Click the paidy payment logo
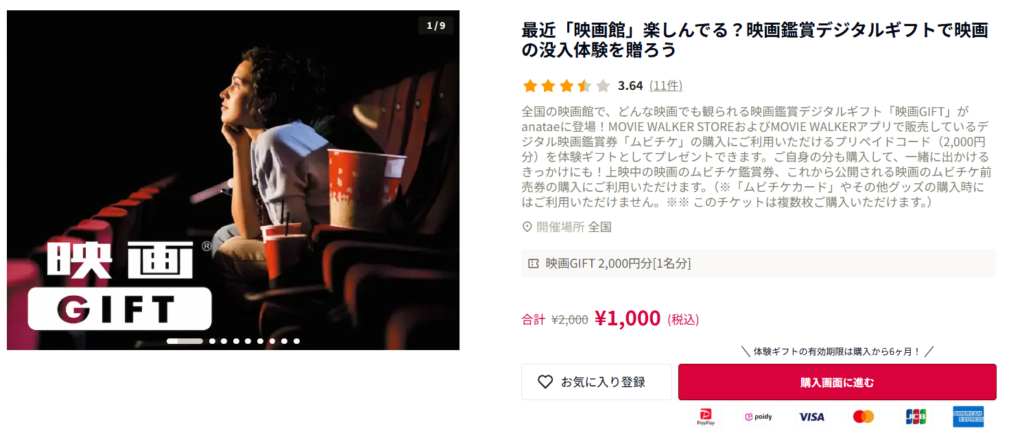Viewport: 1024px width, 440px height. point(758,416)
